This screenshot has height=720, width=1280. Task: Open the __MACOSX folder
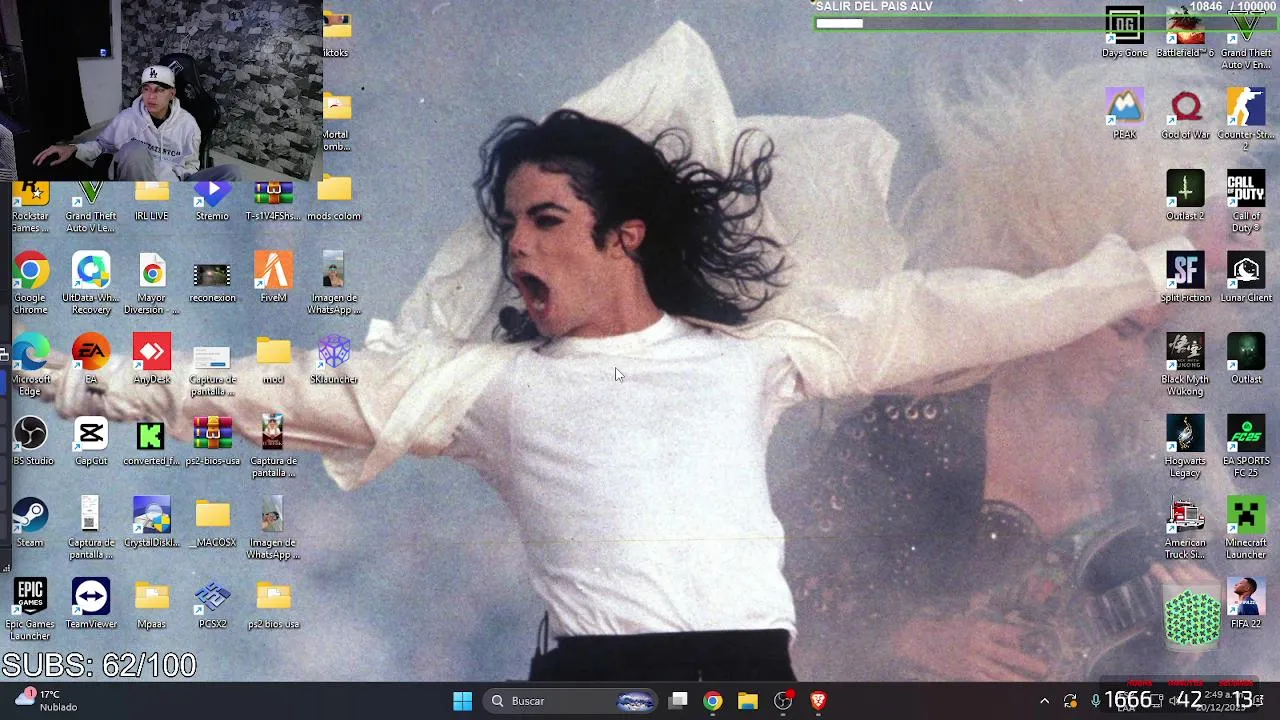click(212, 522)
